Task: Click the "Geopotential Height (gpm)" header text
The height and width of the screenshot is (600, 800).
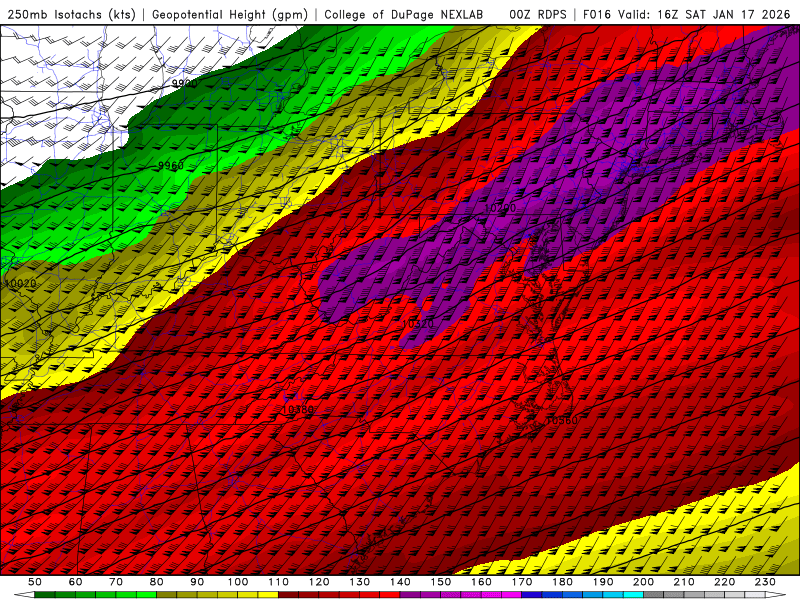Action: click(230, 15)
